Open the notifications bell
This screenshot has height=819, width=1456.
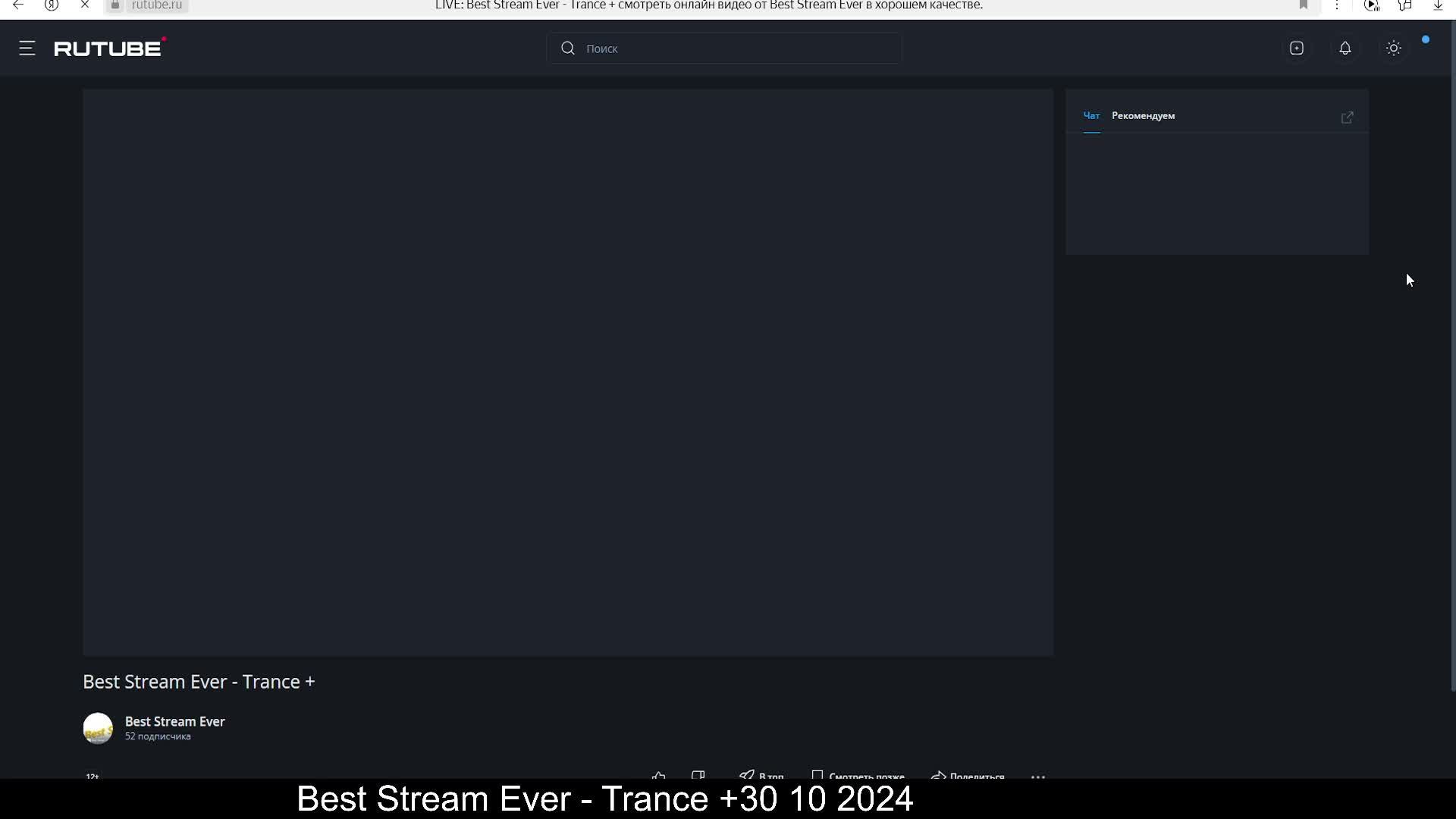point(1345,49)
